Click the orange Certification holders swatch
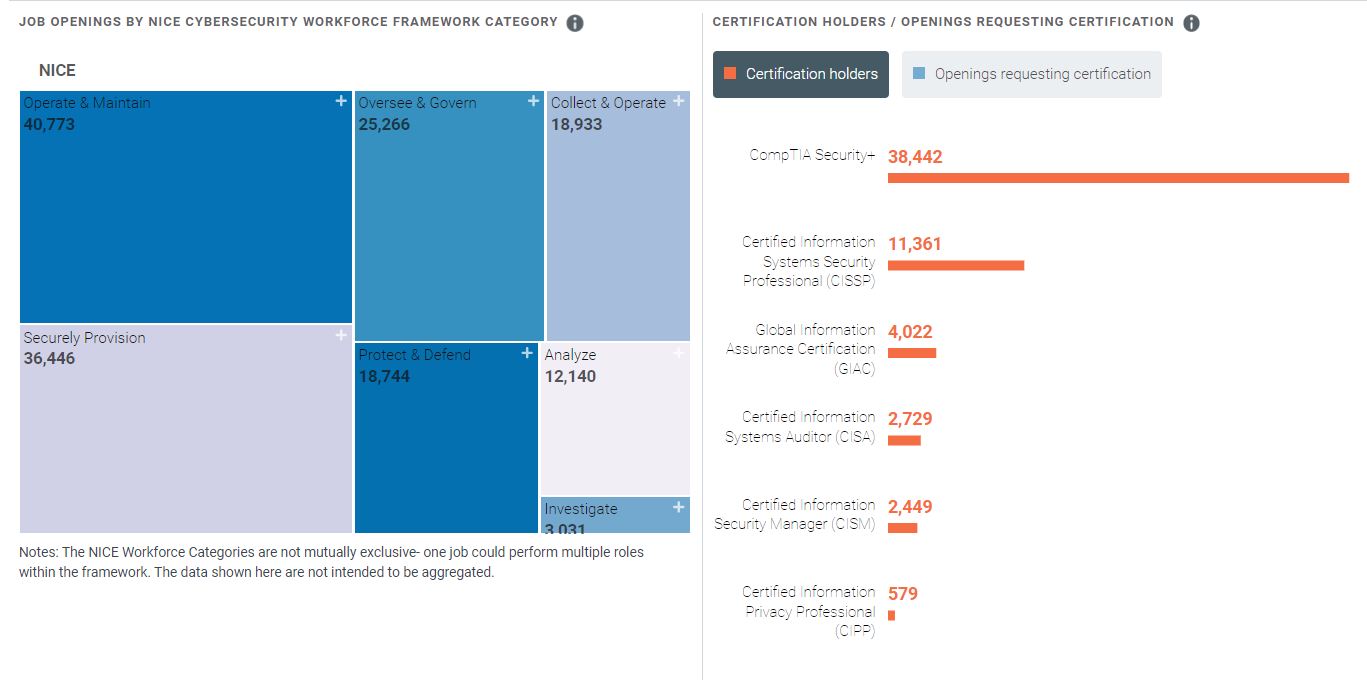 point(730,74)
